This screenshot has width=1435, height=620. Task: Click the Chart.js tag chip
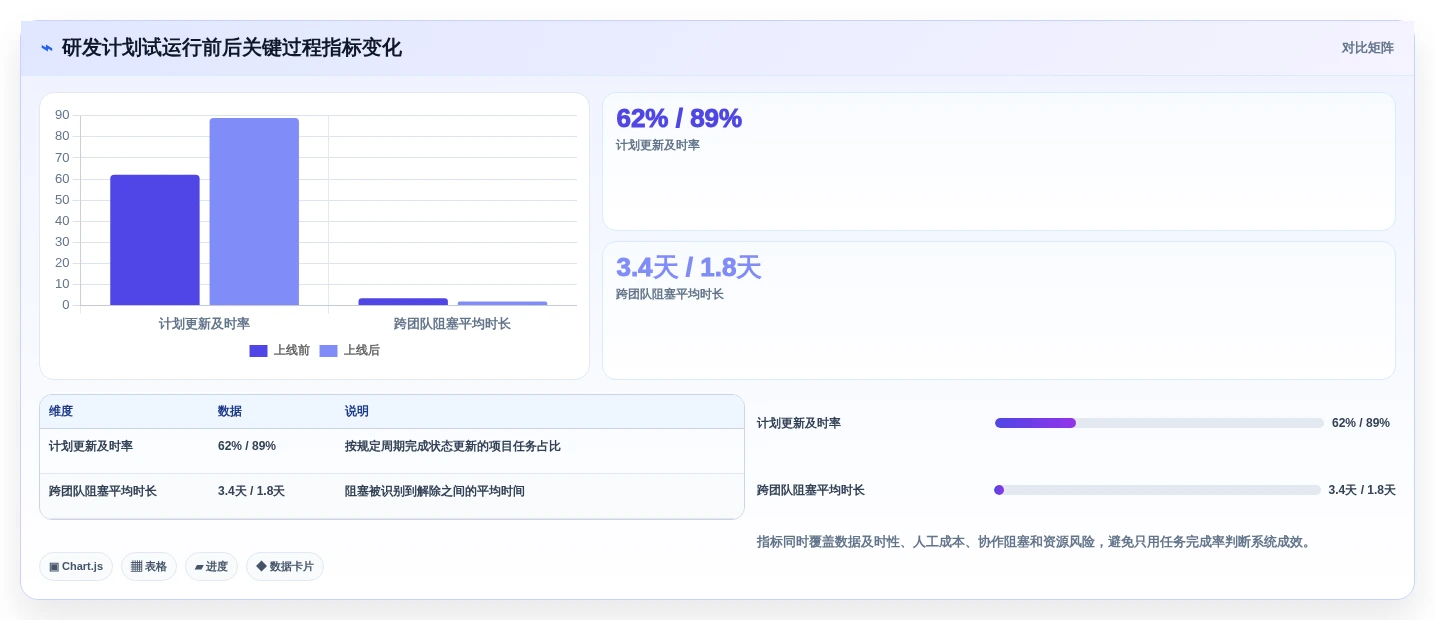pos(76,566)
